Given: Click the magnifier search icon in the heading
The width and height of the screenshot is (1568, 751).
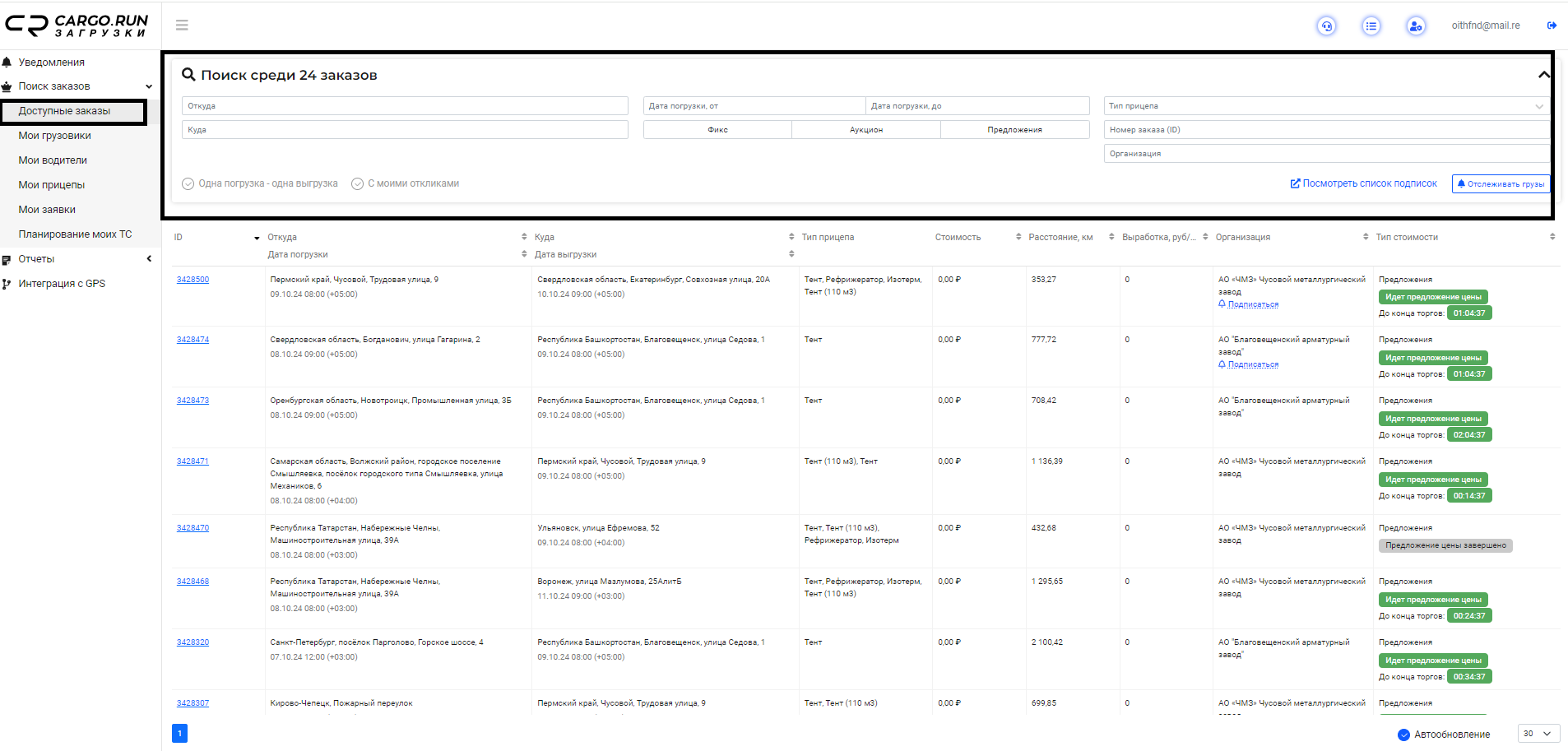Looking at the screenshot, I should click(x=188, y=75).
